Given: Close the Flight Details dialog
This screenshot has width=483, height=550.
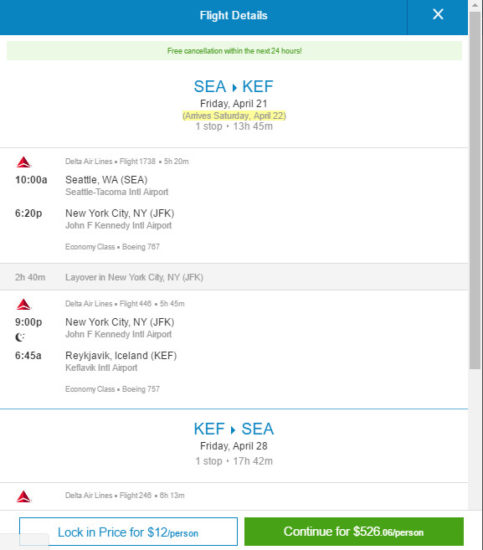Looking at the screenshot, I should tap(438, 15).
